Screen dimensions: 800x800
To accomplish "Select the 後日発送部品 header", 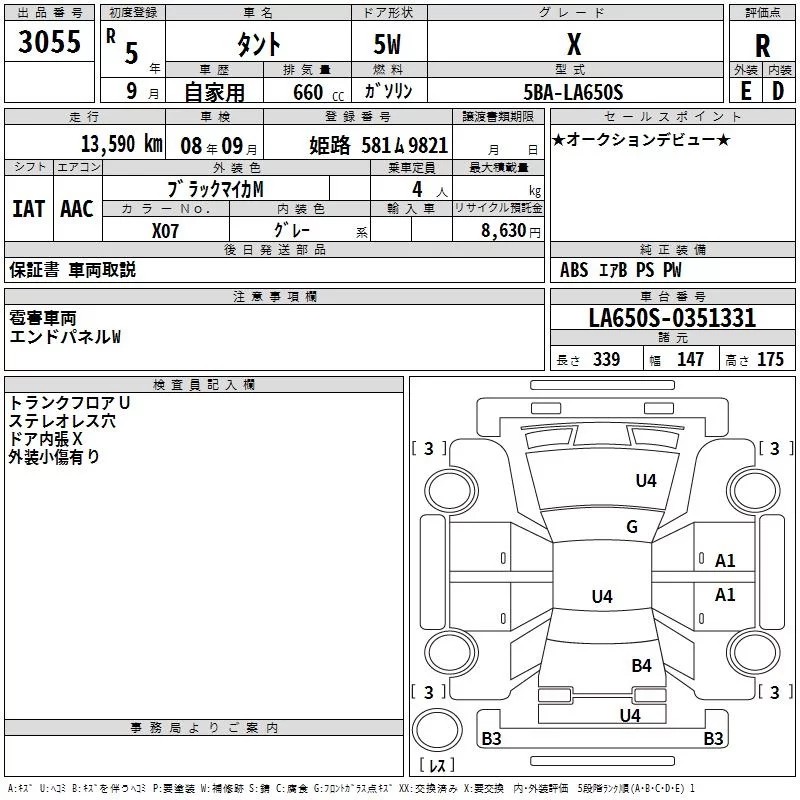I will tap(274, 249).
